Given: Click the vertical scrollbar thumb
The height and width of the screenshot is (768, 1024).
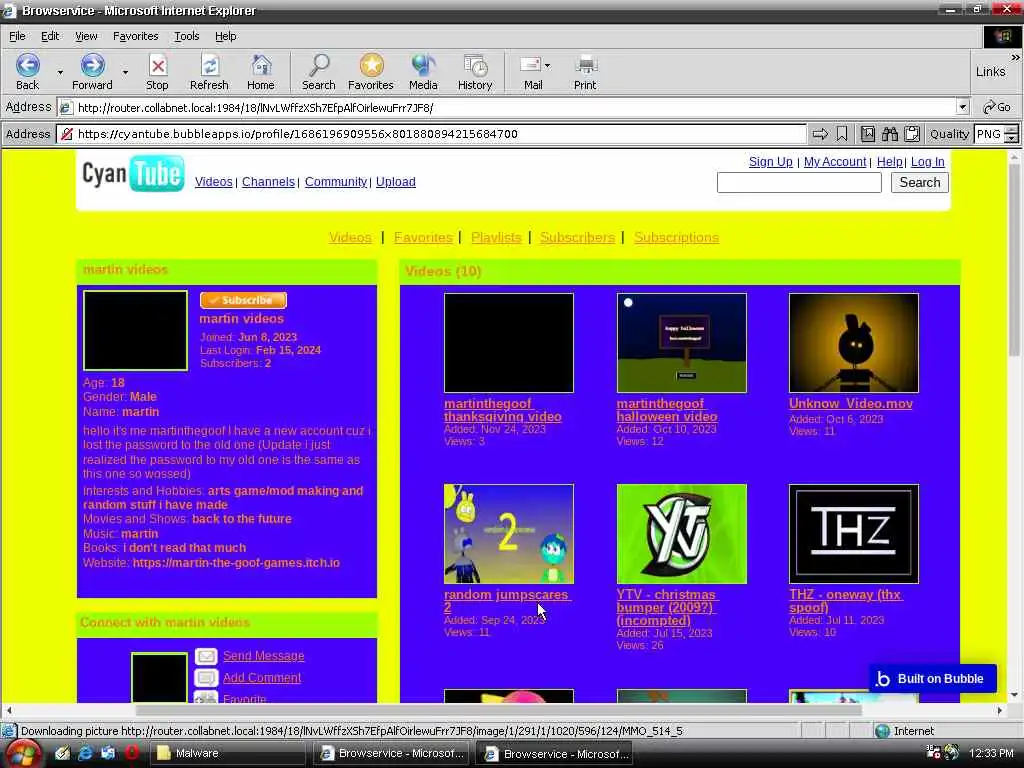Looking at the screenshot, I should (1014, 260).
